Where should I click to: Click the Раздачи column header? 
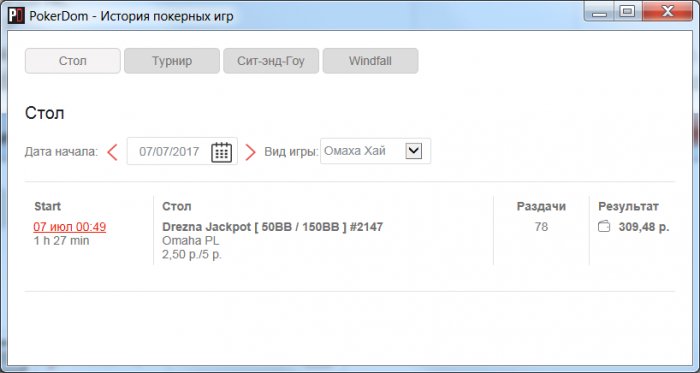point(541,207)
